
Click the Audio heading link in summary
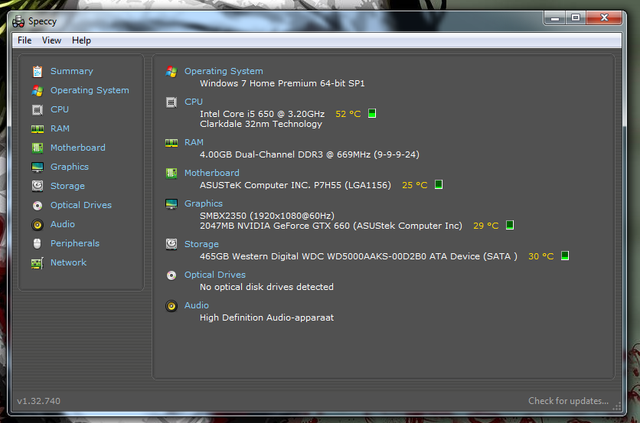(x=196, y=305)
